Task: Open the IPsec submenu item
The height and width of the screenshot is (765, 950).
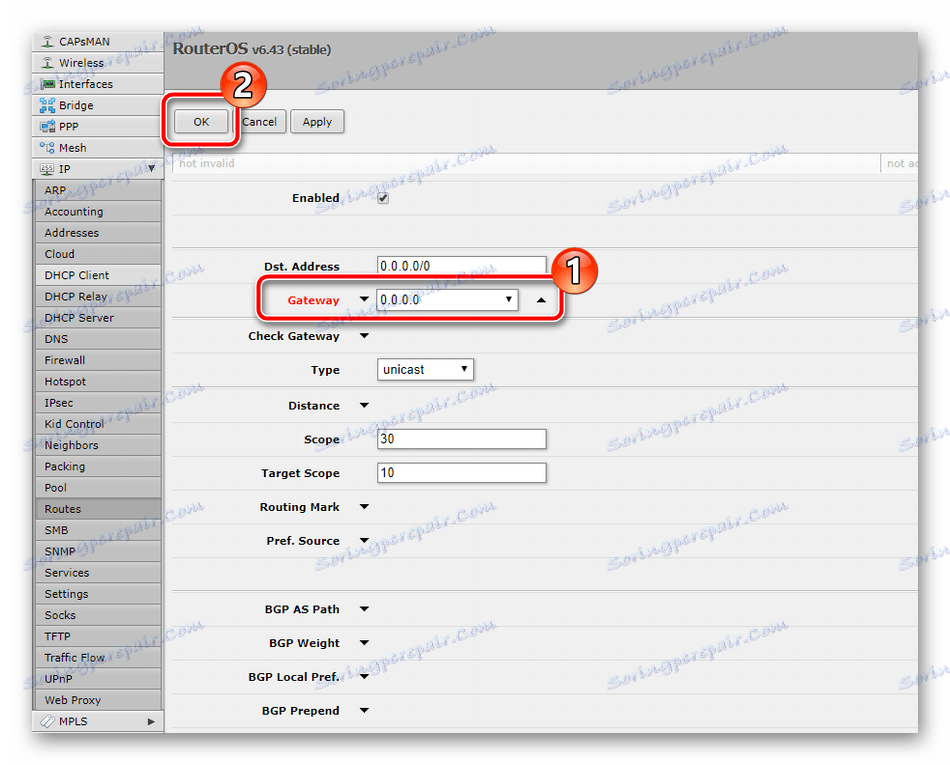Action: click(x=99, y=403)
